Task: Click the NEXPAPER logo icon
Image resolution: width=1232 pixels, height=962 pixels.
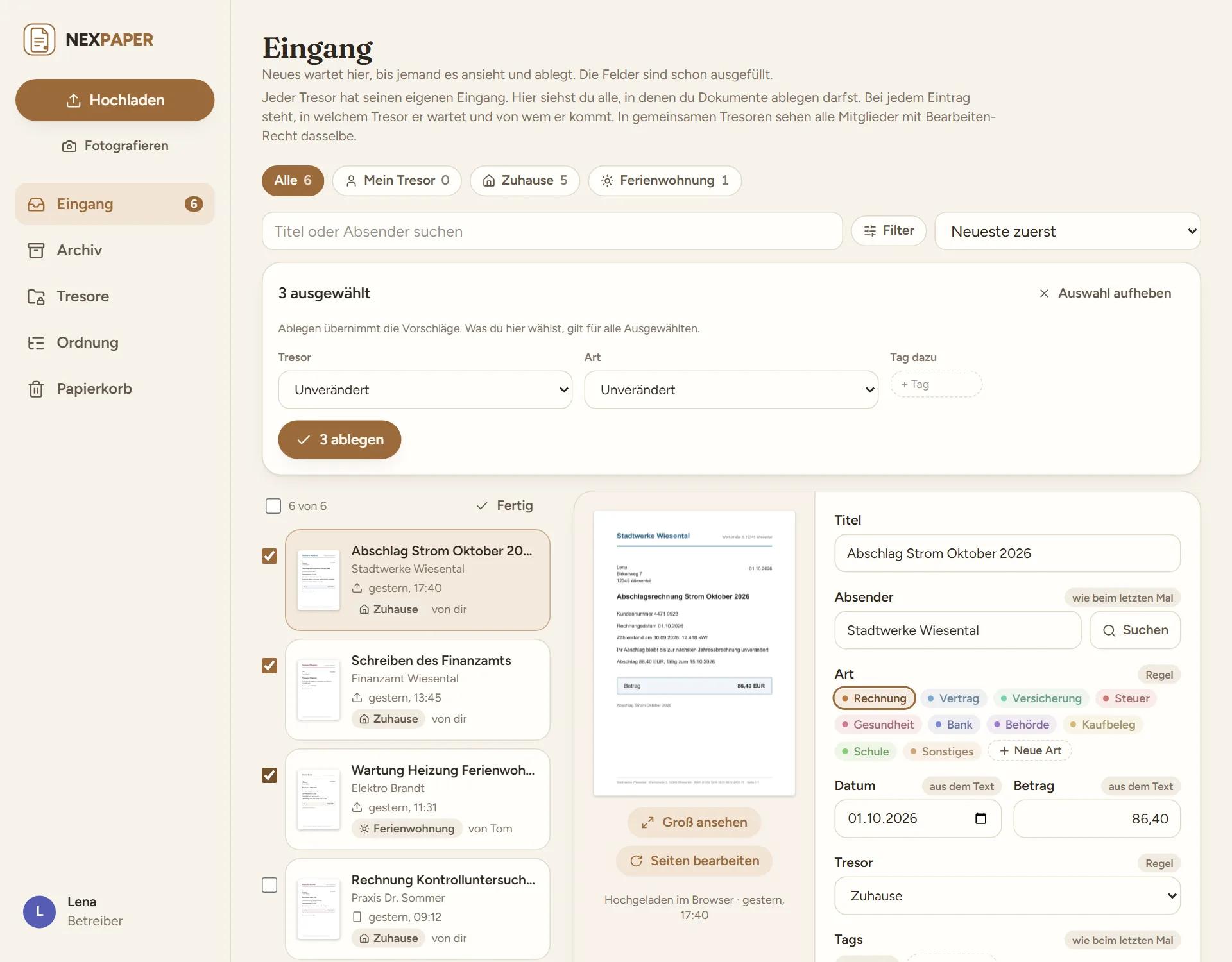Action: [39, 40]
